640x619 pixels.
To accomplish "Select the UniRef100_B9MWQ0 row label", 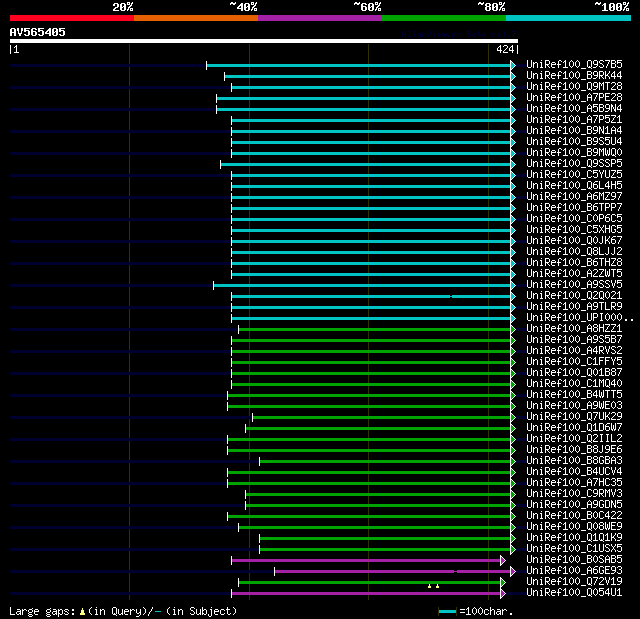I will pyautogui.click(x=574, y=153).
